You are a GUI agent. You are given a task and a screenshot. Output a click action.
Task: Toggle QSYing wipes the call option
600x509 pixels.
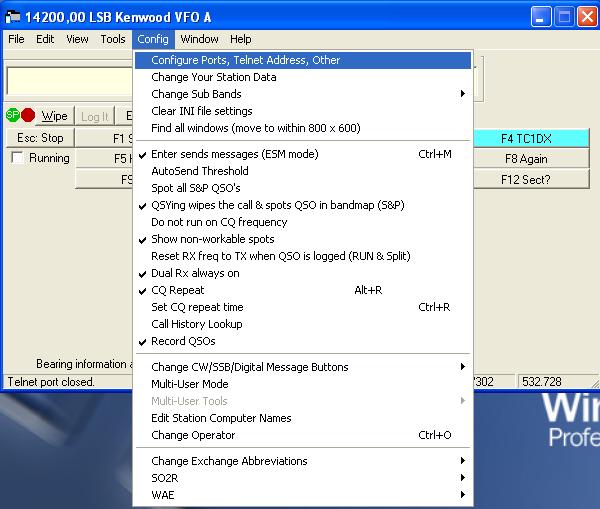303,205
